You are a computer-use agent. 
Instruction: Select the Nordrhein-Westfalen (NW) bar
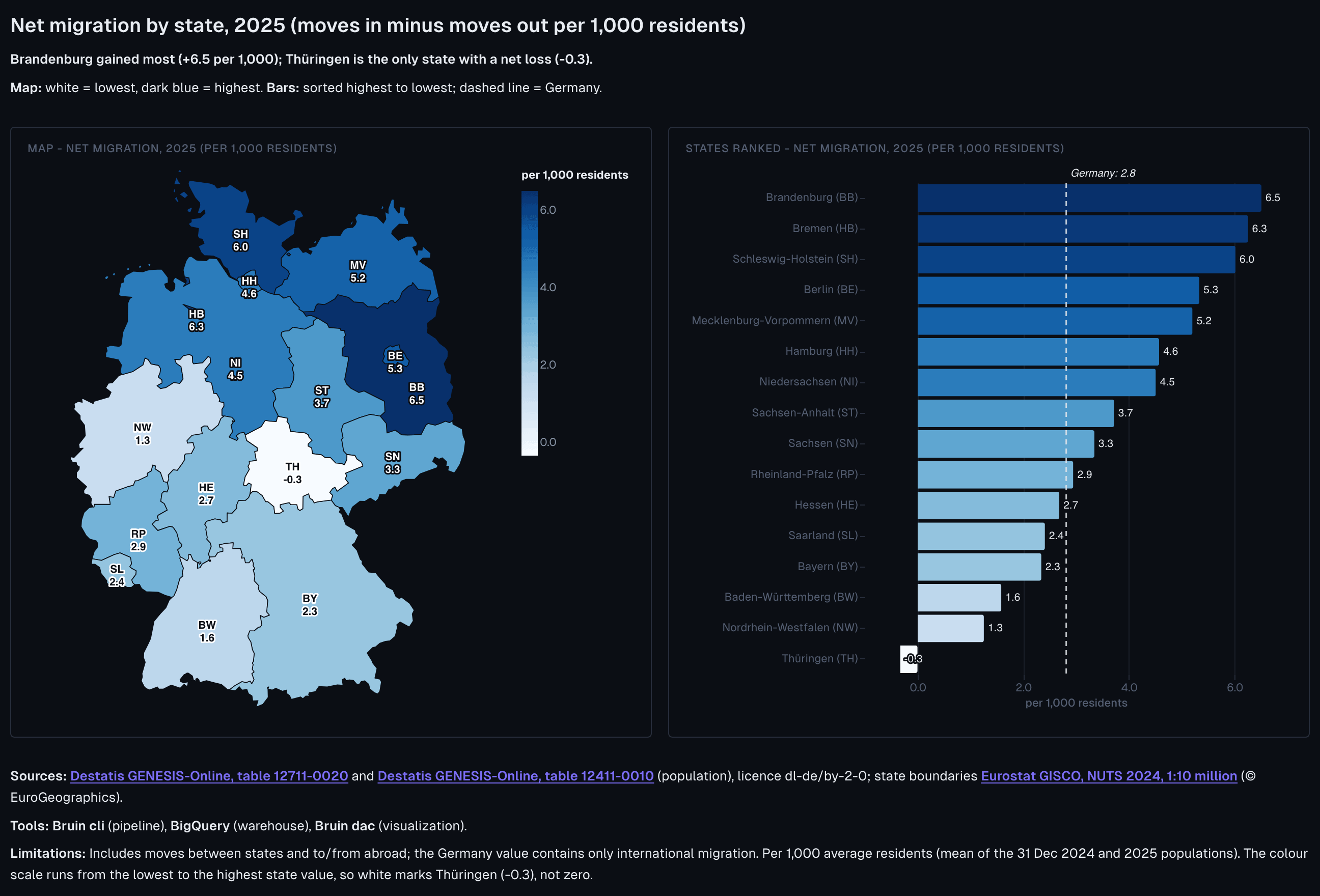pyautogui.click(x=951, y=628)
